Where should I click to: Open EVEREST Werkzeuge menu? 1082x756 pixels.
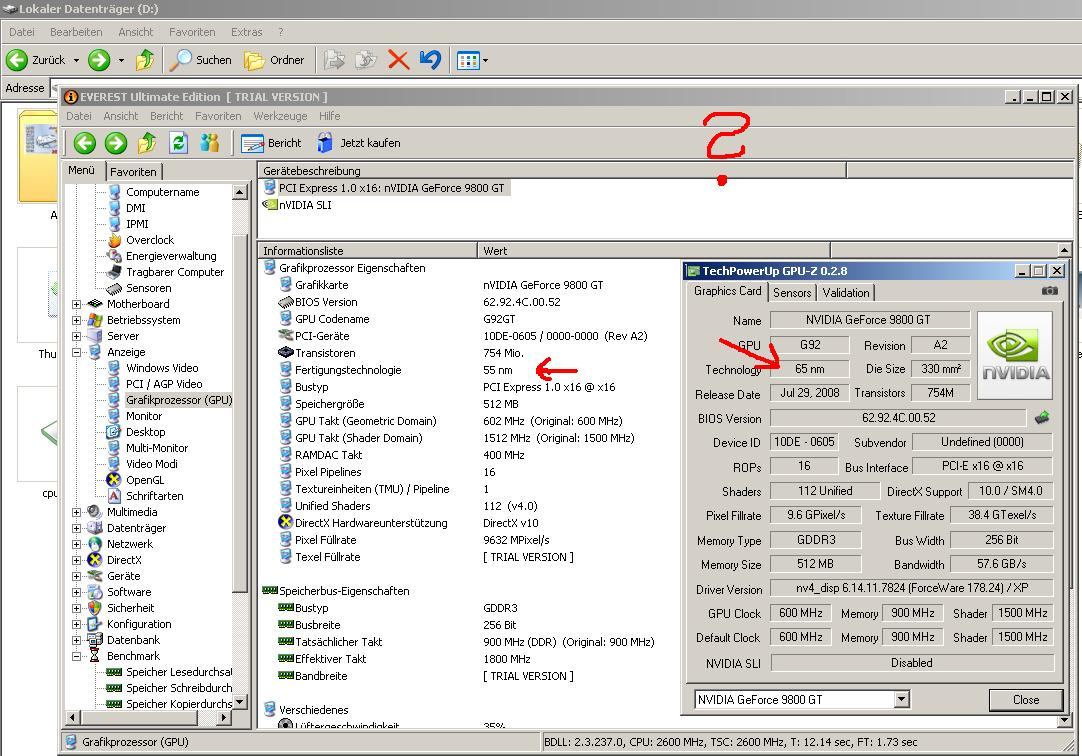[x=280, y=116]
